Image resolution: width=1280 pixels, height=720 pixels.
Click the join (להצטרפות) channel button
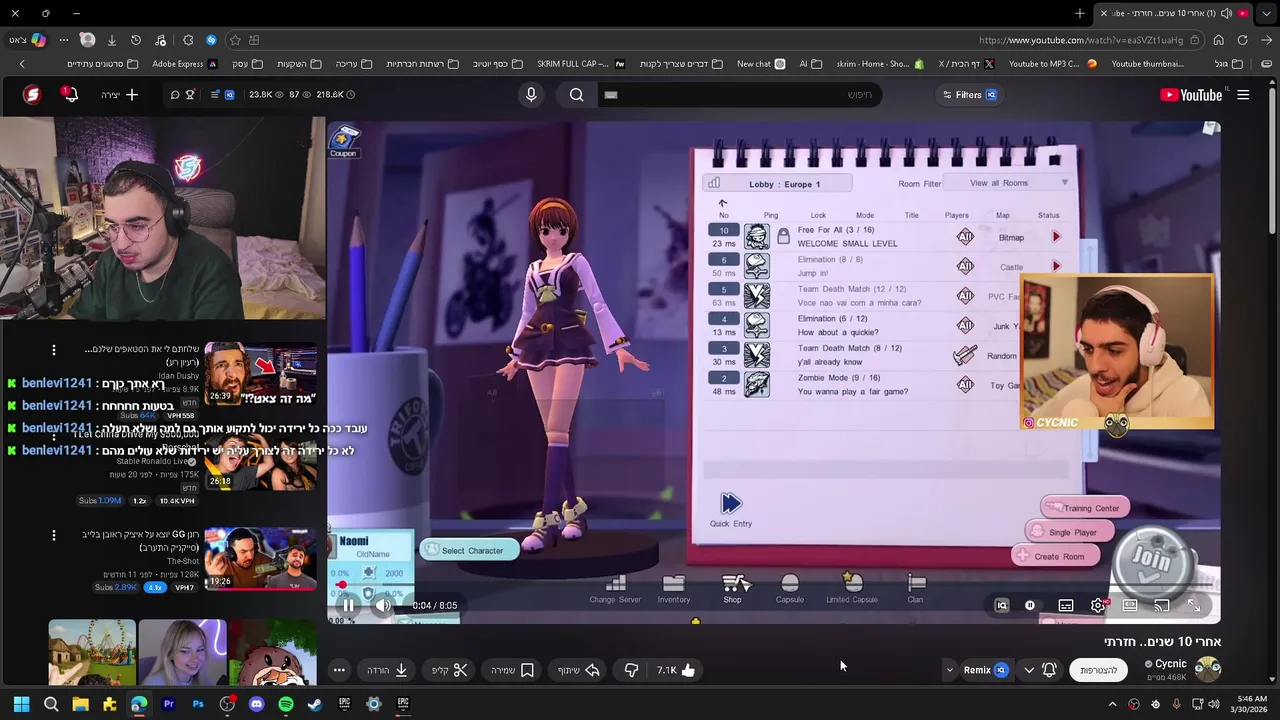pos(1098,670)
